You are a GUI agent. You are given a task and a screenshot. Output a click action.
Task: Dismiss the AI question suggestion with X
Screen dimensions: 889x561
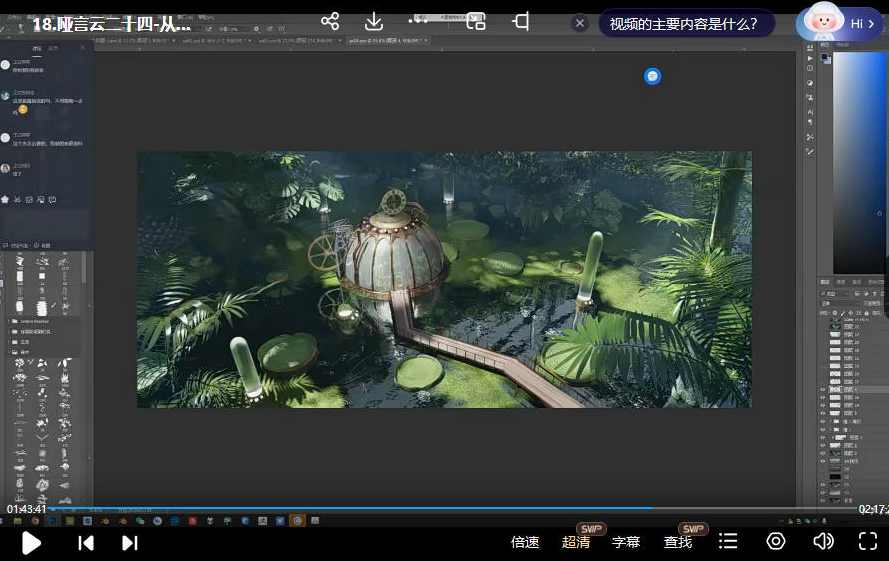pos(579,23)
